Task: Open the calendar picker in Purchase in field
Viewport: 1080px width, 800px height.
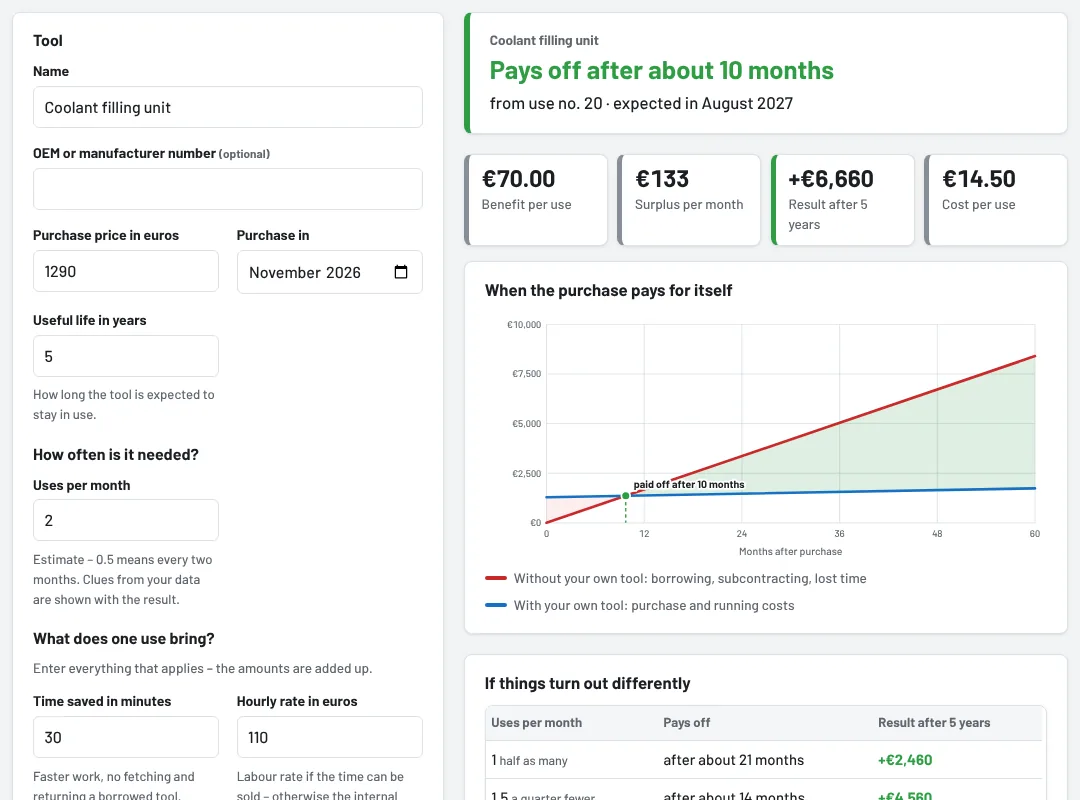Action: pyautogui.click(x=401, y=272)
